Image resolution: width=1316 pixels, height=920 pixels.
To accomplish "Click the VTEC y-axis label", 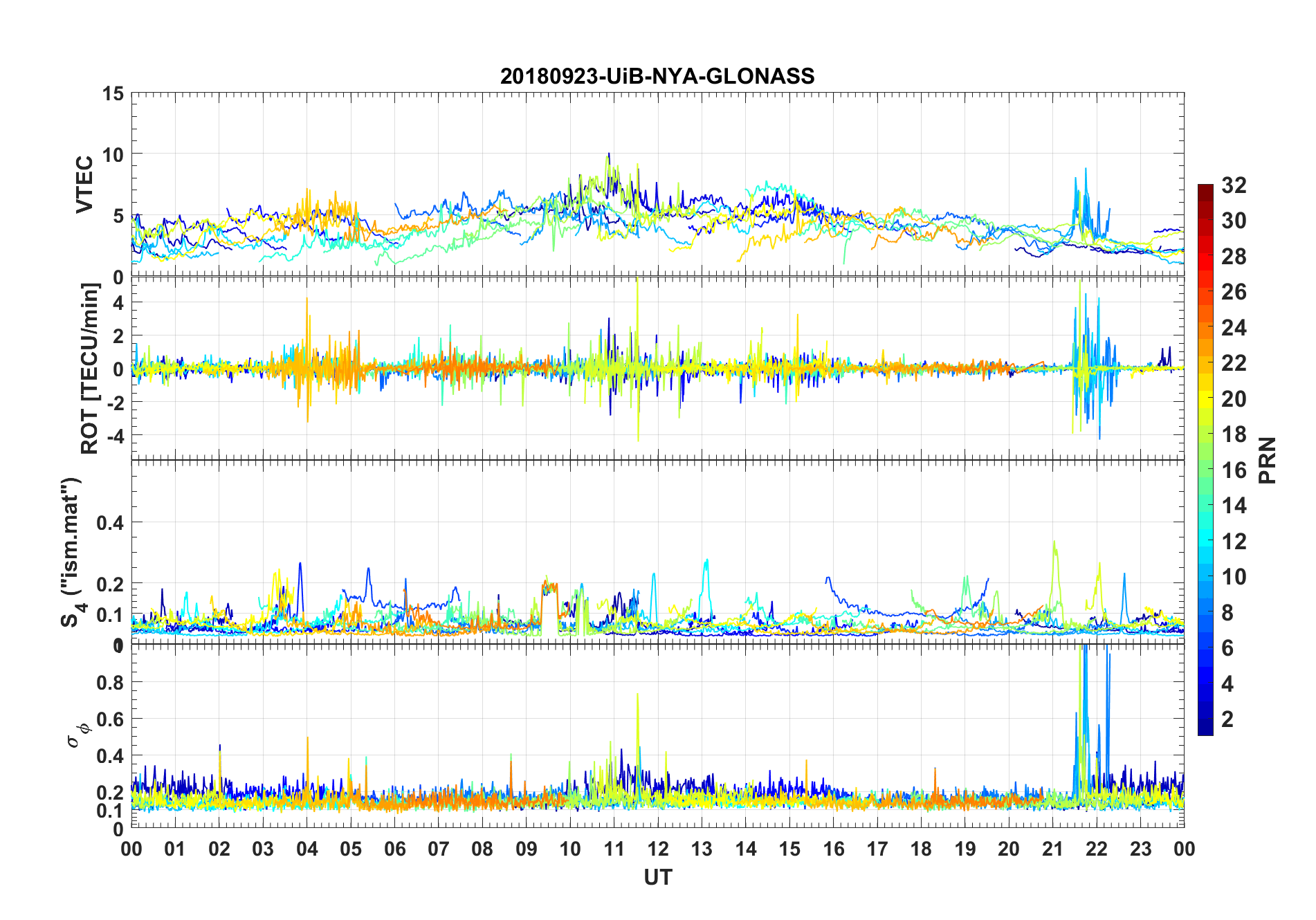I will pyautogui.click(x=84, y=185).
